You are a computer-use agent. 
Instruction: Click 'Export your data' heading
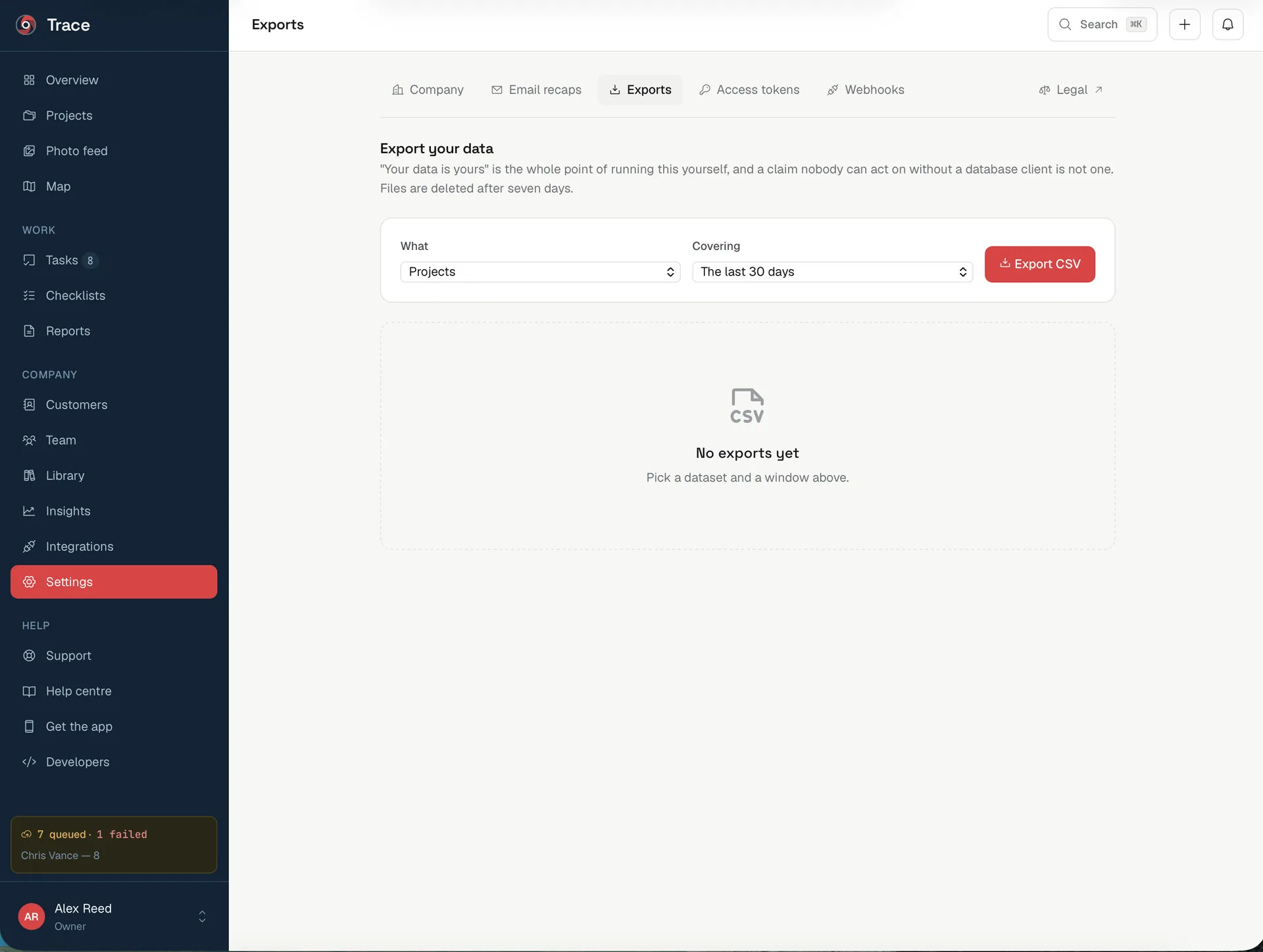coord(437,149)
